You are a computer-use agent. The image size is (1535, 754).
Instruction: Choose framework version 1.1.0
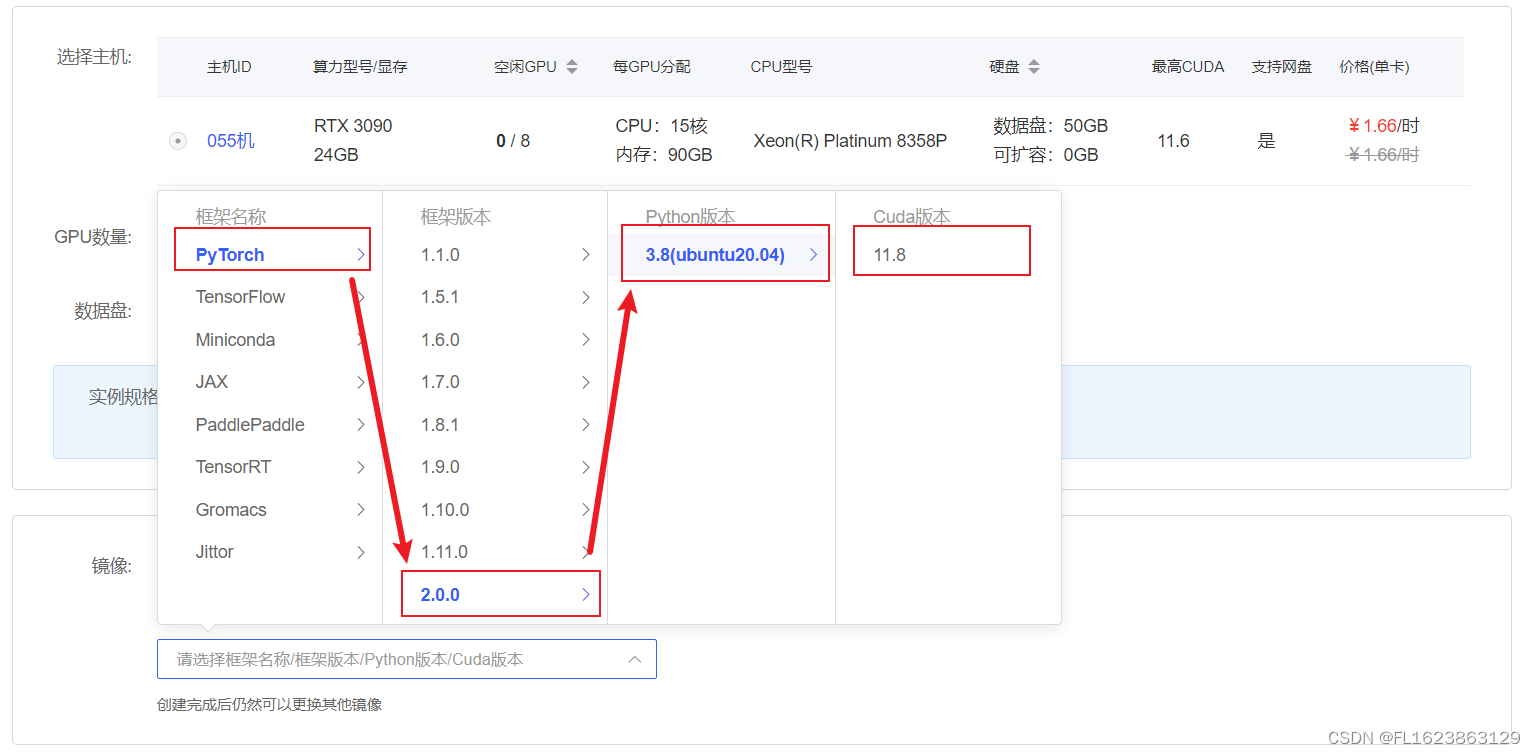click(x=495, y=255)
